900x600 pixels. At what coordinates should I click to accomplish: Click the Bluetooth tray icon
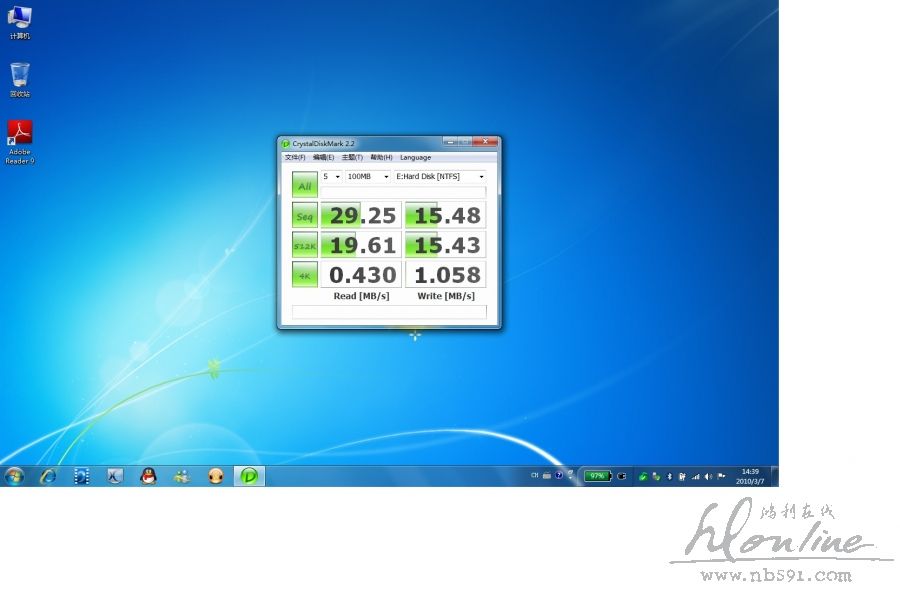point(669,477)
